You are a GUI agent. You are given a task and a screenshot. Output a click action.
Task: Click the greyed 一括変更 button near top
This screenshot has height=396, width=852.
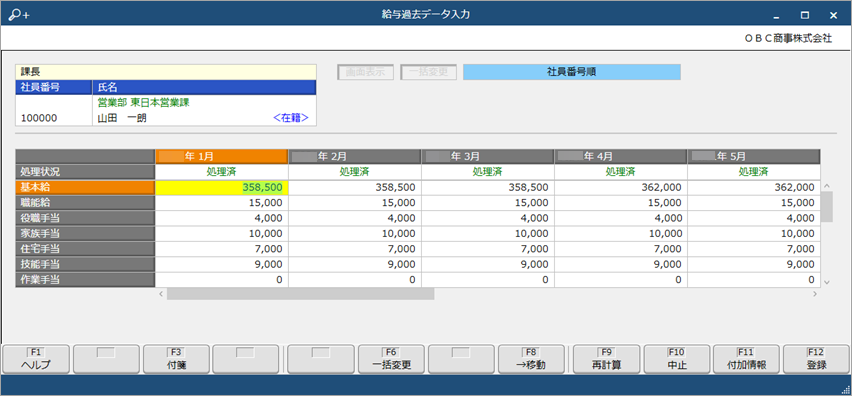[x=428, y=72]
